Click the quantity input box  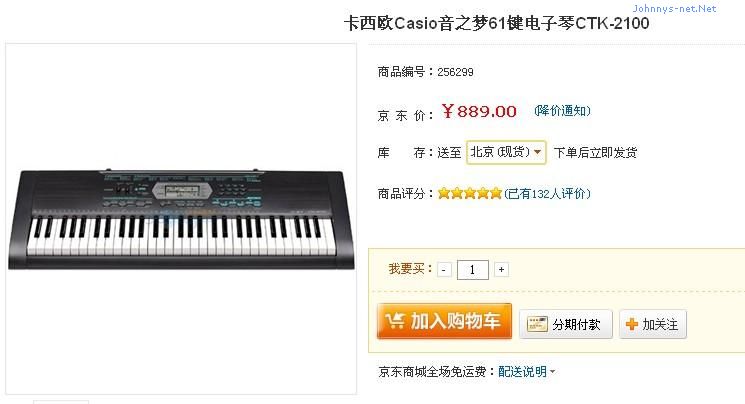(472, 269)
